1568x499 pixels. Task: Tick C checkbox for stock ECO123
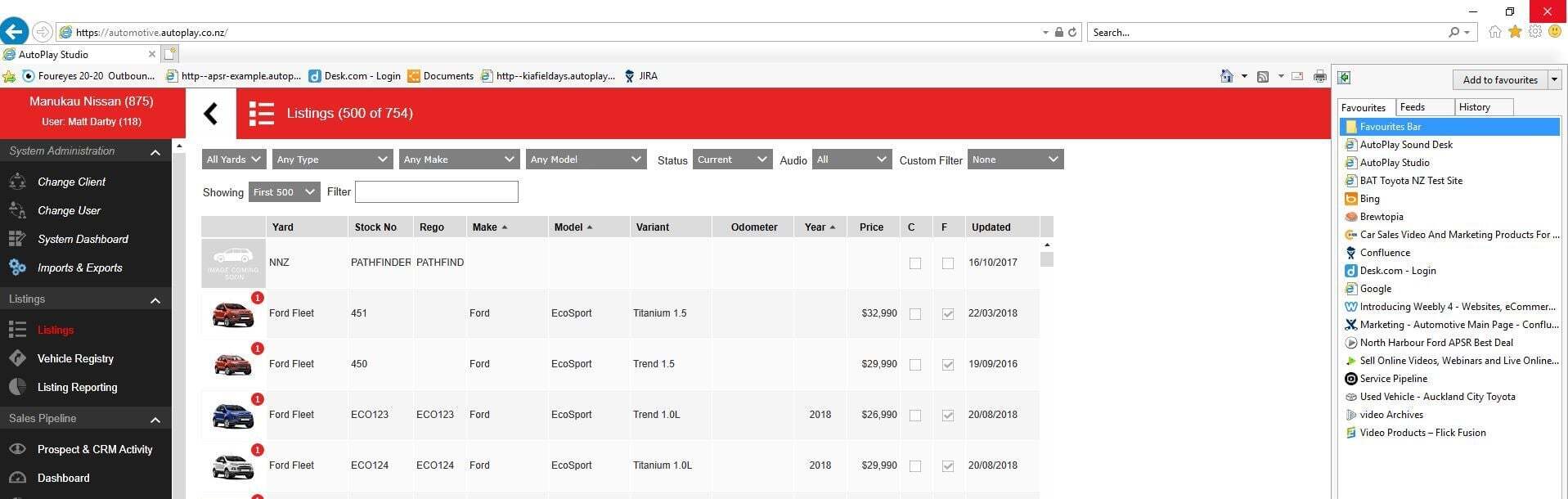(x=915, y=416)
